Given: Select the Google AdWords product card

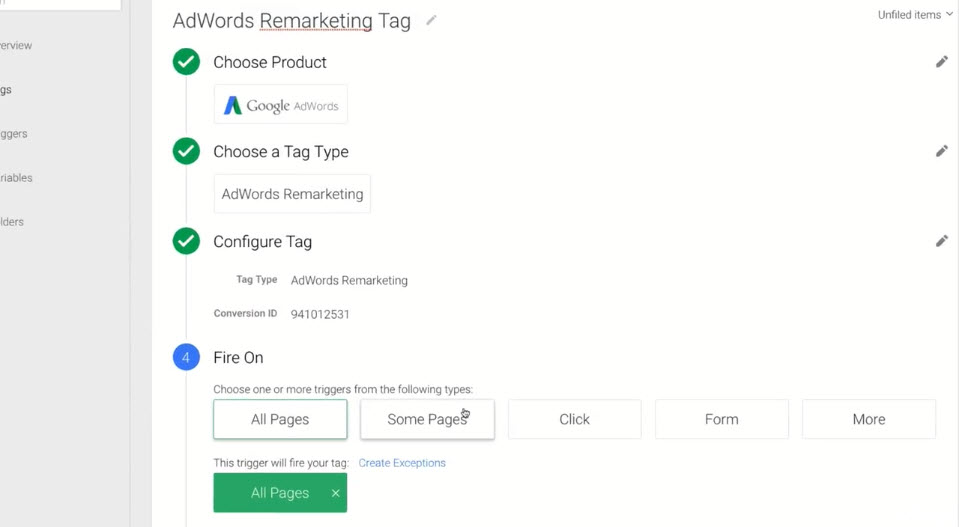Looking at the screenshot, I should point(281,105).
